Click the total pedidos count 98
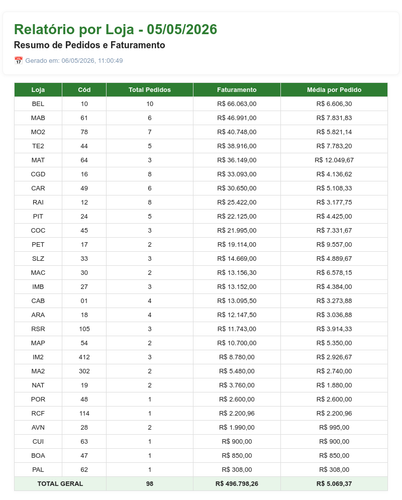This screenshot has width=402, height=500. (150, 483)
